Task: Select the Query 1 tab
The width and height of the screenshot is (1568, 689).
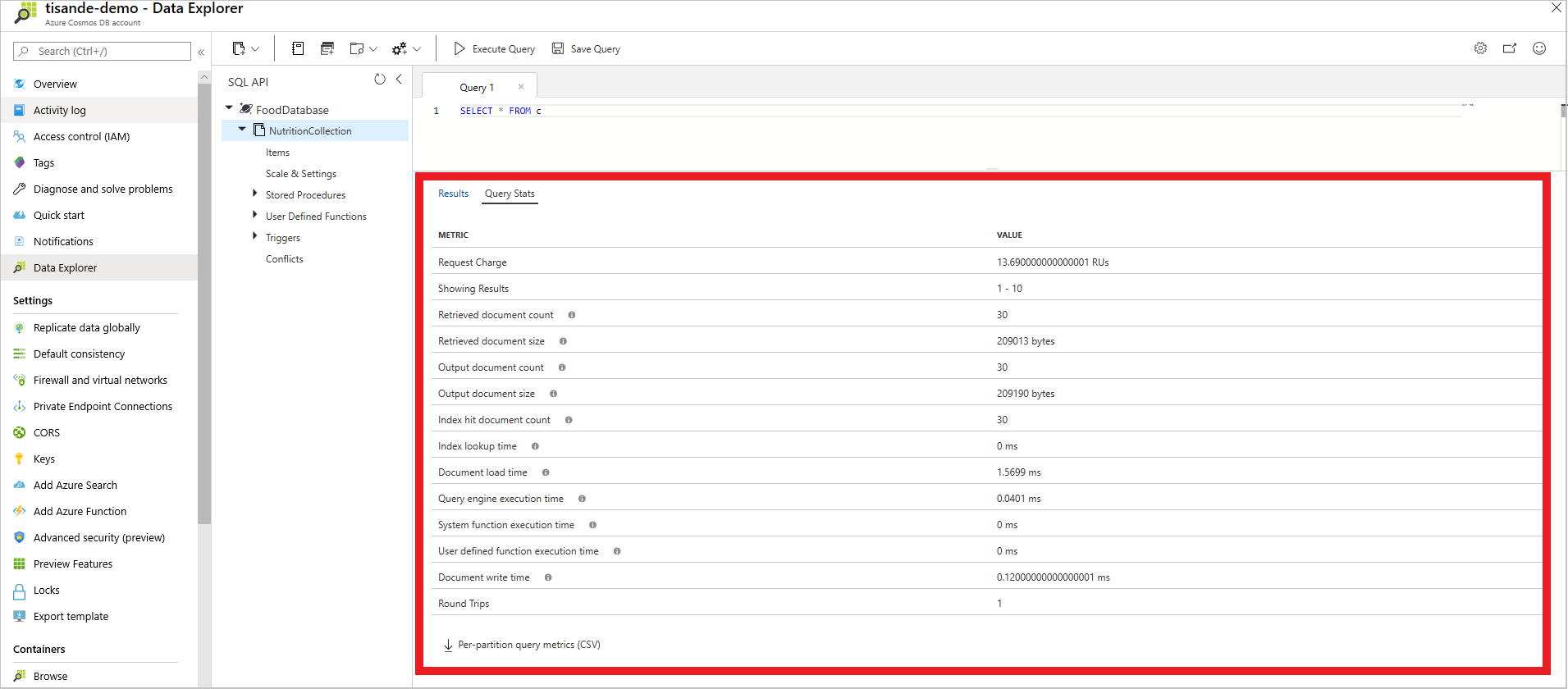Action: point(477,88)
